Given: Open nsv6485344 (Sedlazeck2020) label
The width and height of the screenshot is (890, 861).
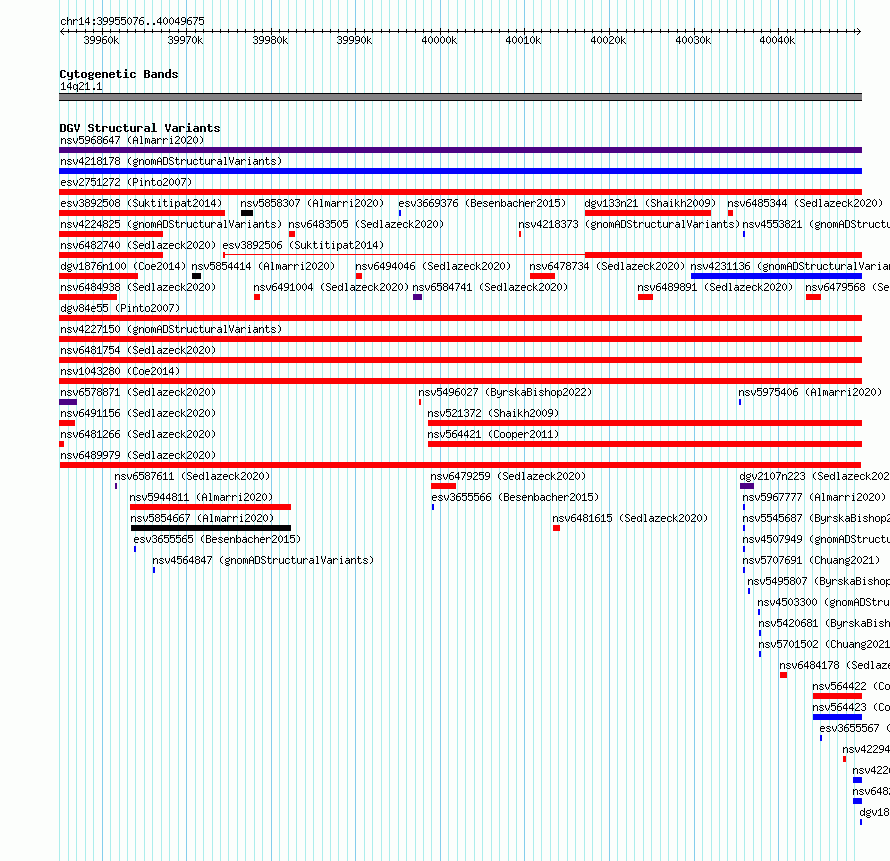Looking at the screenshot, I should 805,203.
